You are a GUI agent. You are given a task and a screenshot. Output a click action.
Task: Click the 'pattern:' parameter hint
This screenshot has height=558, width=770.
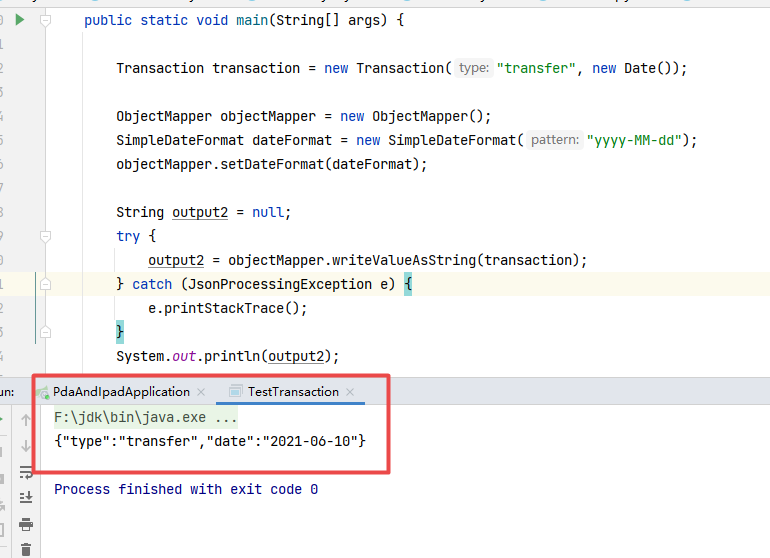pos(555,140)
